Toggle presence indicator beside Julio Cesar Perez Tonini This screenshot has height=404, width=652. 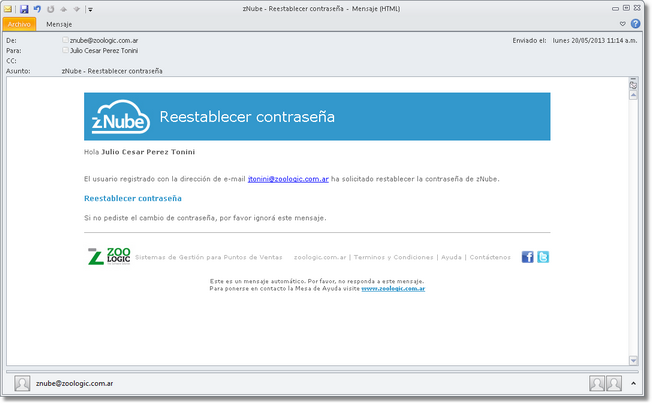(x=65, y=50)
